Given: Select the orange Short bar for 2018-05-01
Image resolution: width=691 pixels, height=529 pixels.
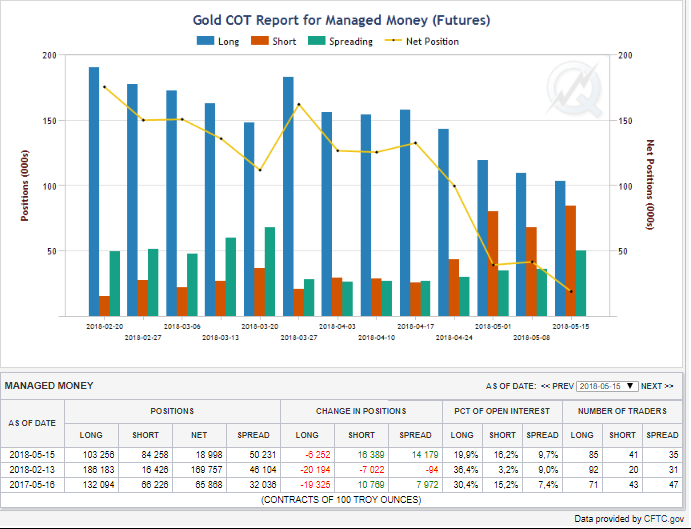Looking at the screenshot, I should 493,264.
